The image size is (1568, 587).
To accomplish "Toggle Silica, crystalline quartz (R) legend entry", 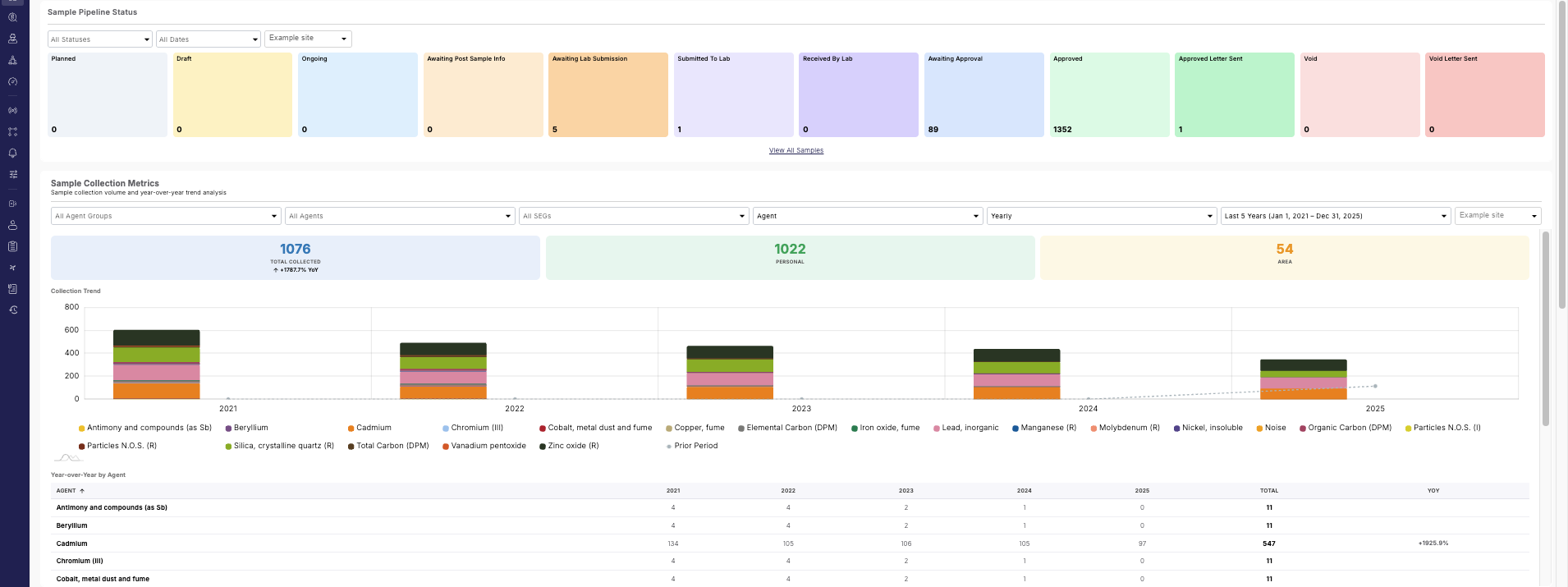I will coord(280,446).
